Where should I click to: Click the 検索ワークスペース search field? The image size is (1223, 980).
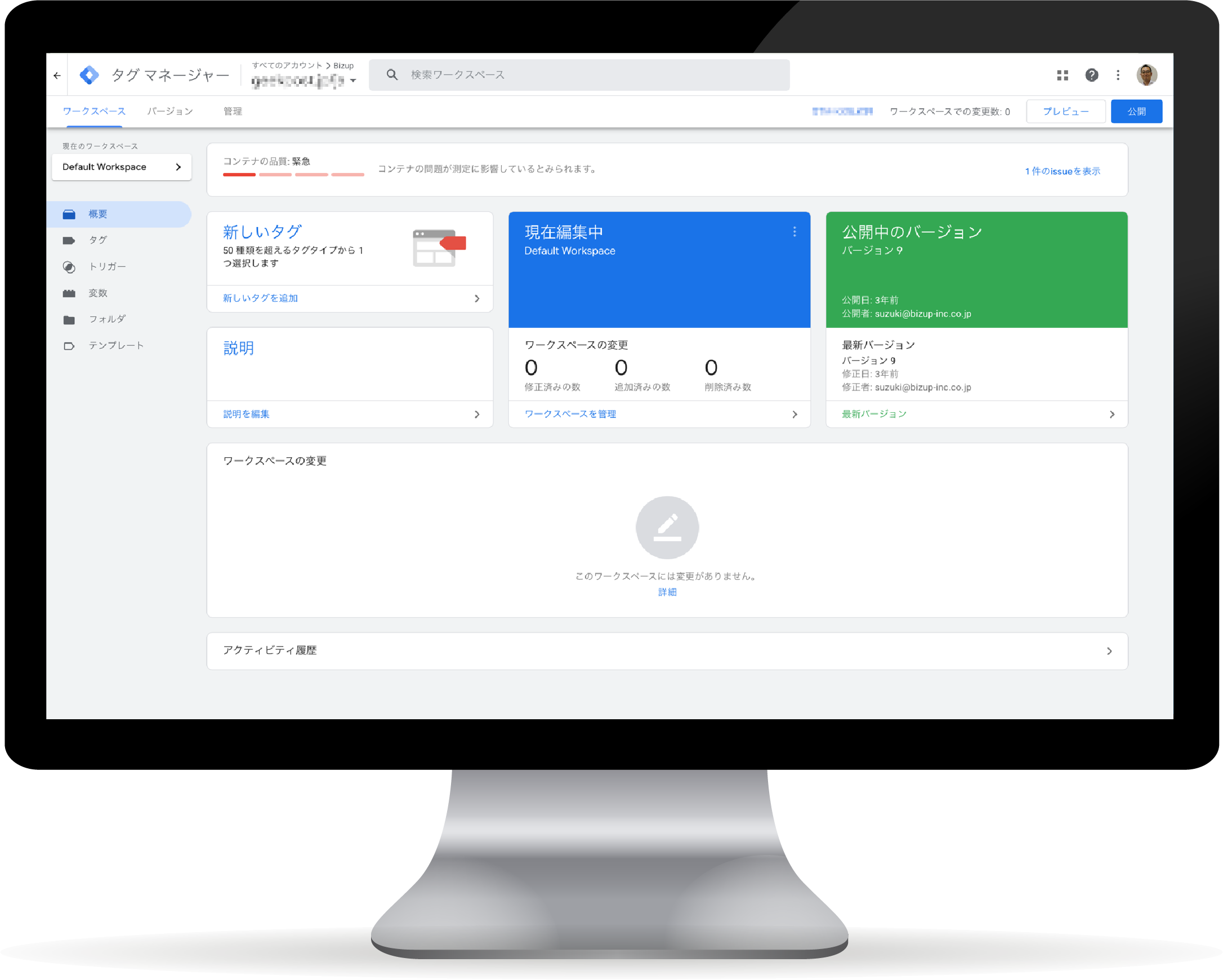pyautogui.click(x=590, y=75)
